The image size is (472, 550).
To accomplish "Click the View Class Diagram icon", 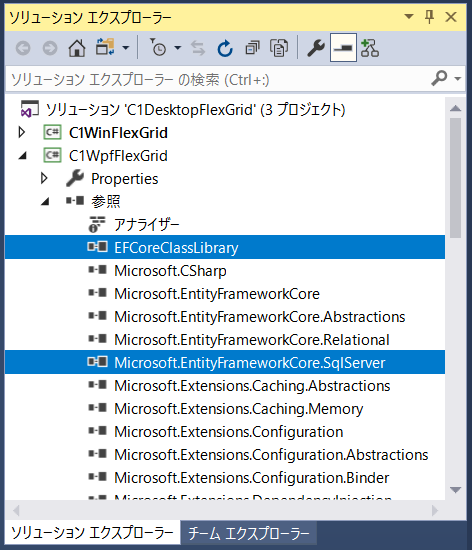I will click(370, 48).
